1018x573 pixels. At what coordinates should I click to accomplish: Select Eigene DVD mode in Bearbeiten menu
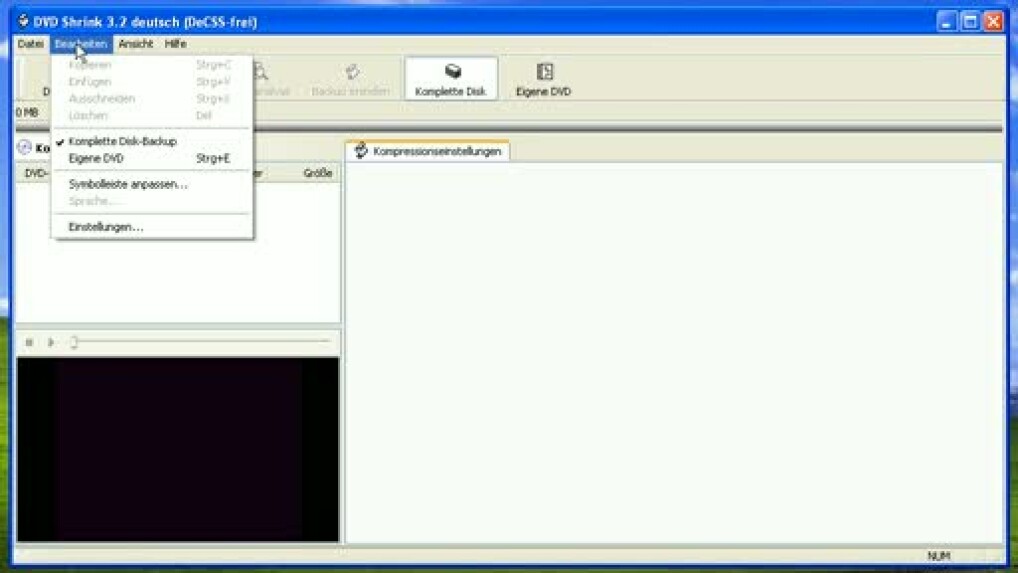(96, 158)
